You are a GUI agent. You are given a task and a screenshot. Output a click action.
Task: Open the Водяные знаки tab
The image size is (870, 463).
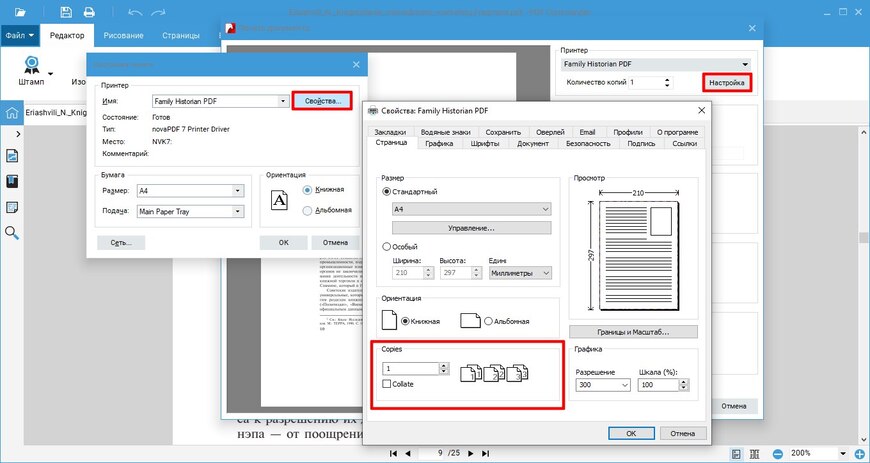coord(446,132)
